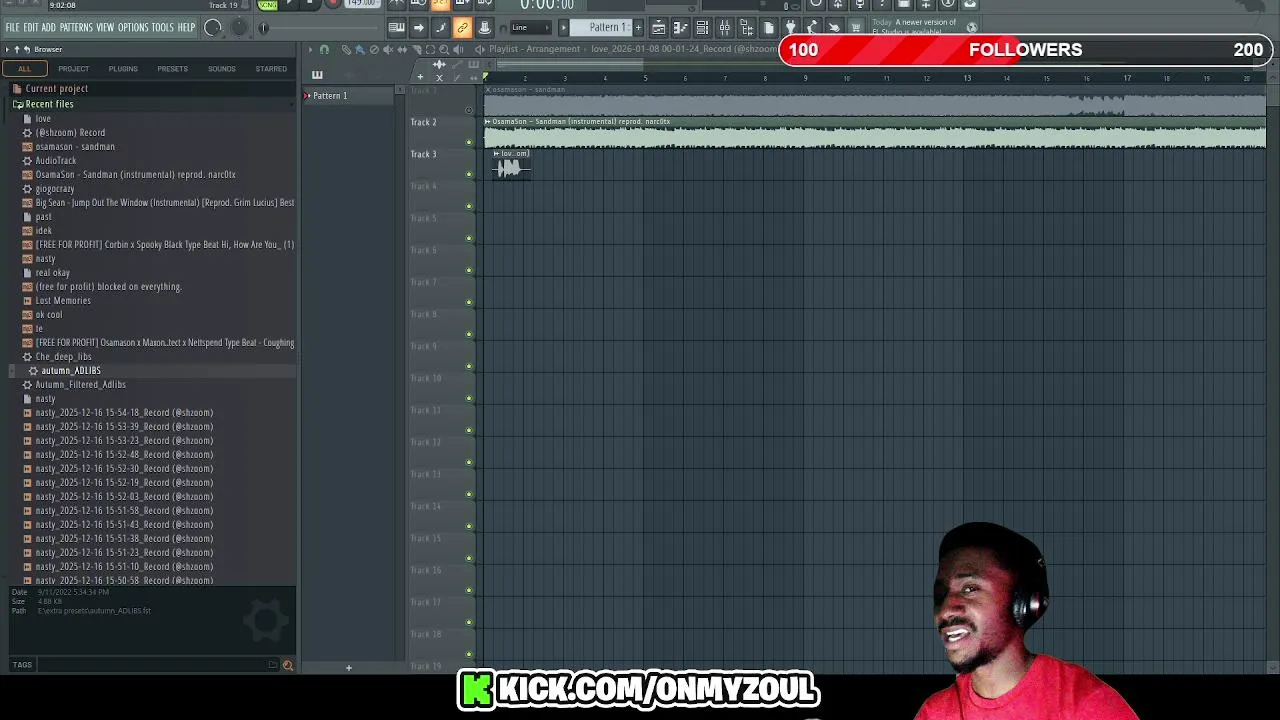
Task: Mute Track 2 with its green dot
Action: click(x=470, y=142)
